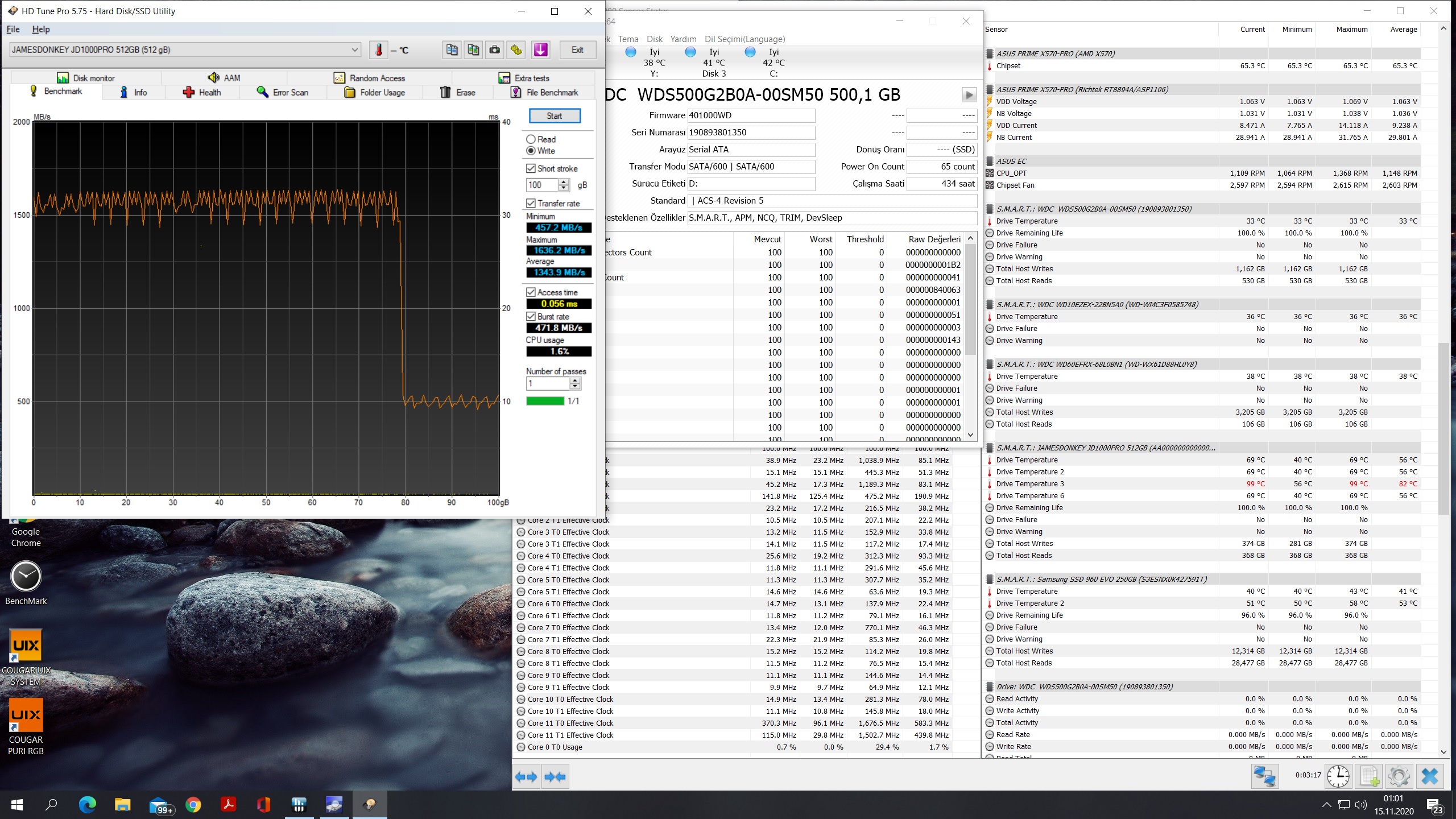Select the Write radio button

(531, 151)
